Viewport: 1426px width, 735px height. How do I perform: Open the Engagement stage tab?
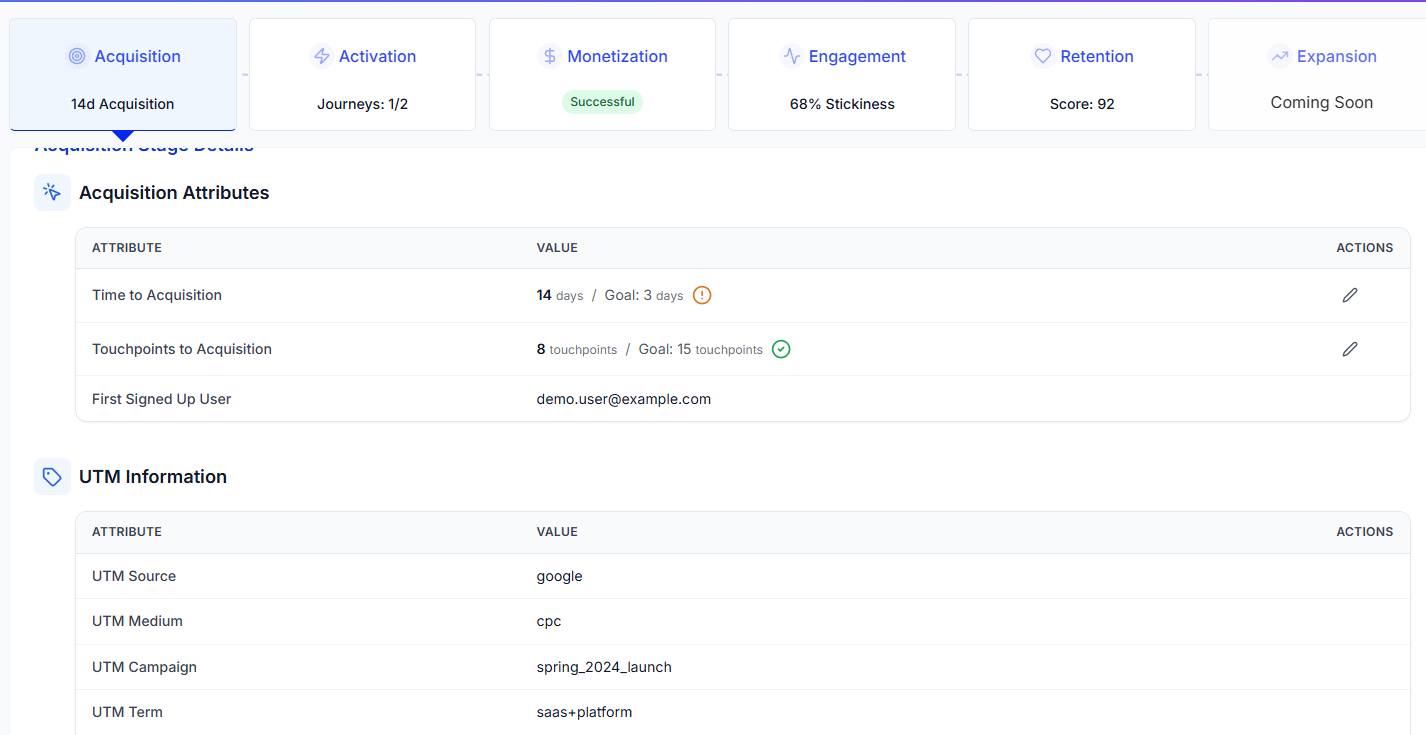point(841,75)
